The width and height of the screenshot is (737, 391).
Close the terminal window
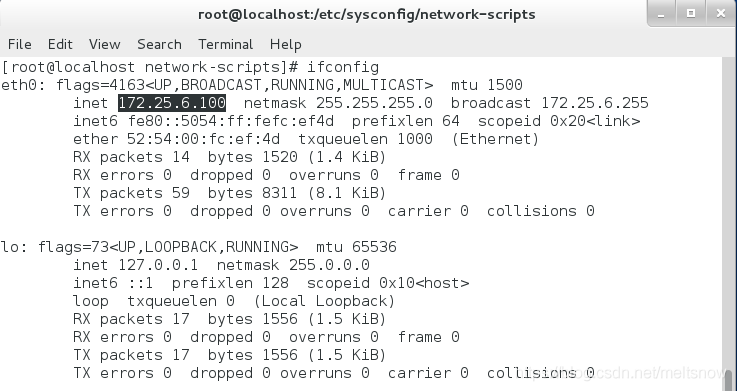pos(721,14)
